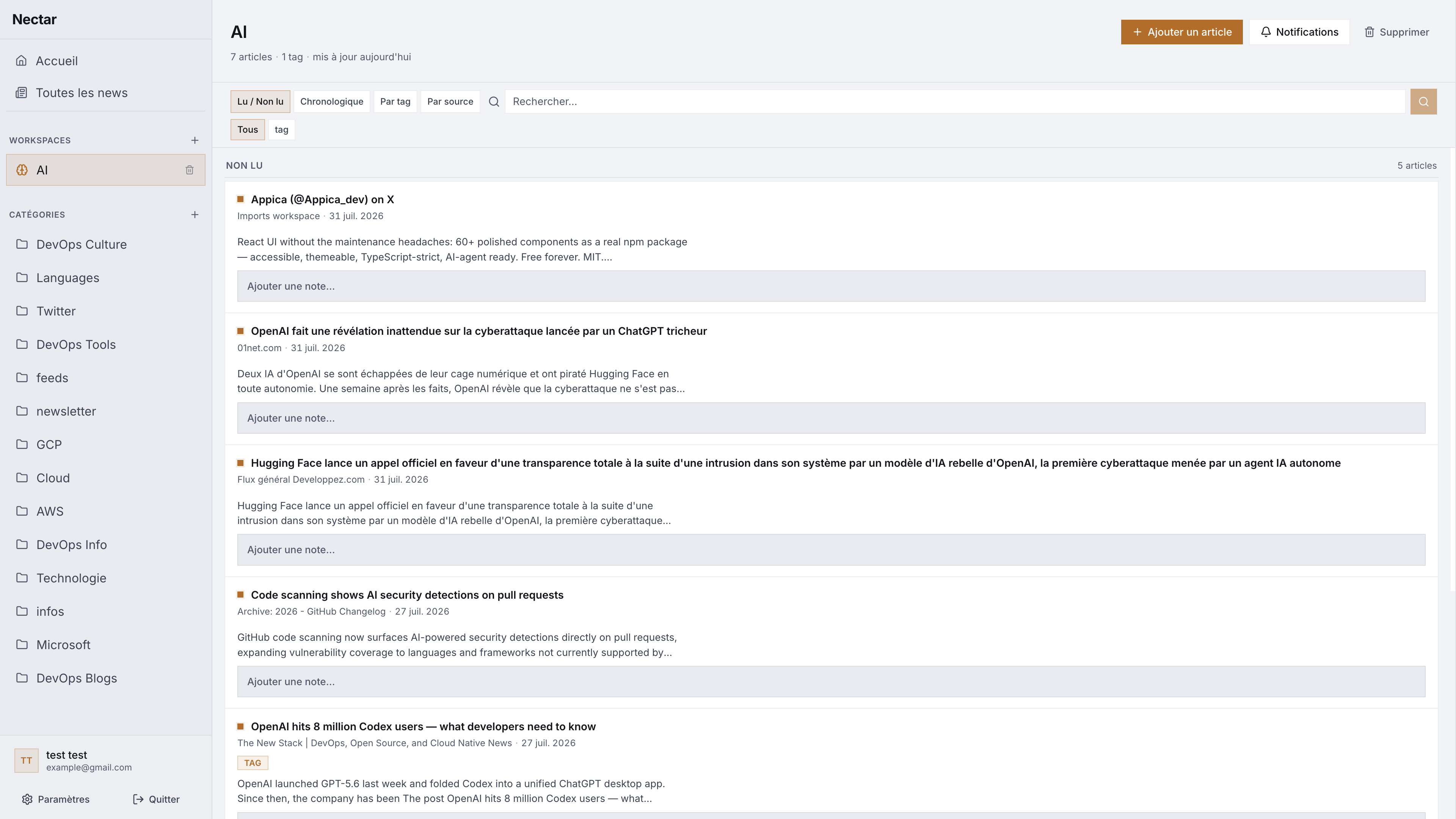Screen dimensions: 1456x819
Task: Click Ajouter un article button
Action: point(1182,32)
